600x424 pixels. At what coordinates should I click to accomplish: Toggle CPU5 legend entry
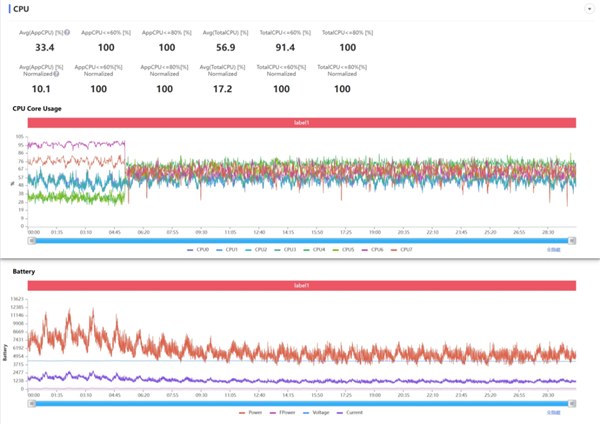pos(343,250)
